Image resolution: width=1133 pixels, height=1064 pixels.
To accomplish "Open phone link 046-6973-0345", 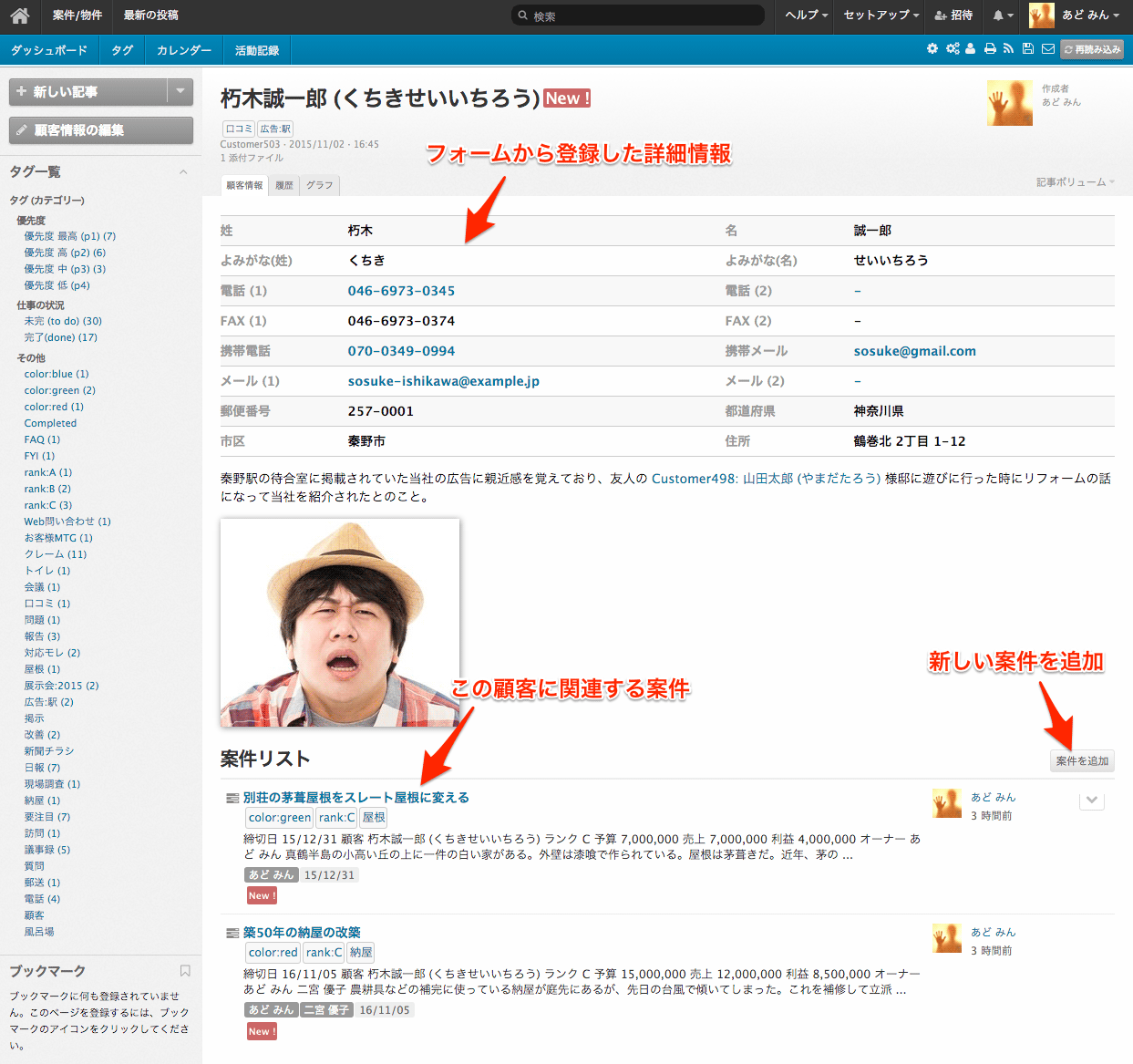I will 401,291.
